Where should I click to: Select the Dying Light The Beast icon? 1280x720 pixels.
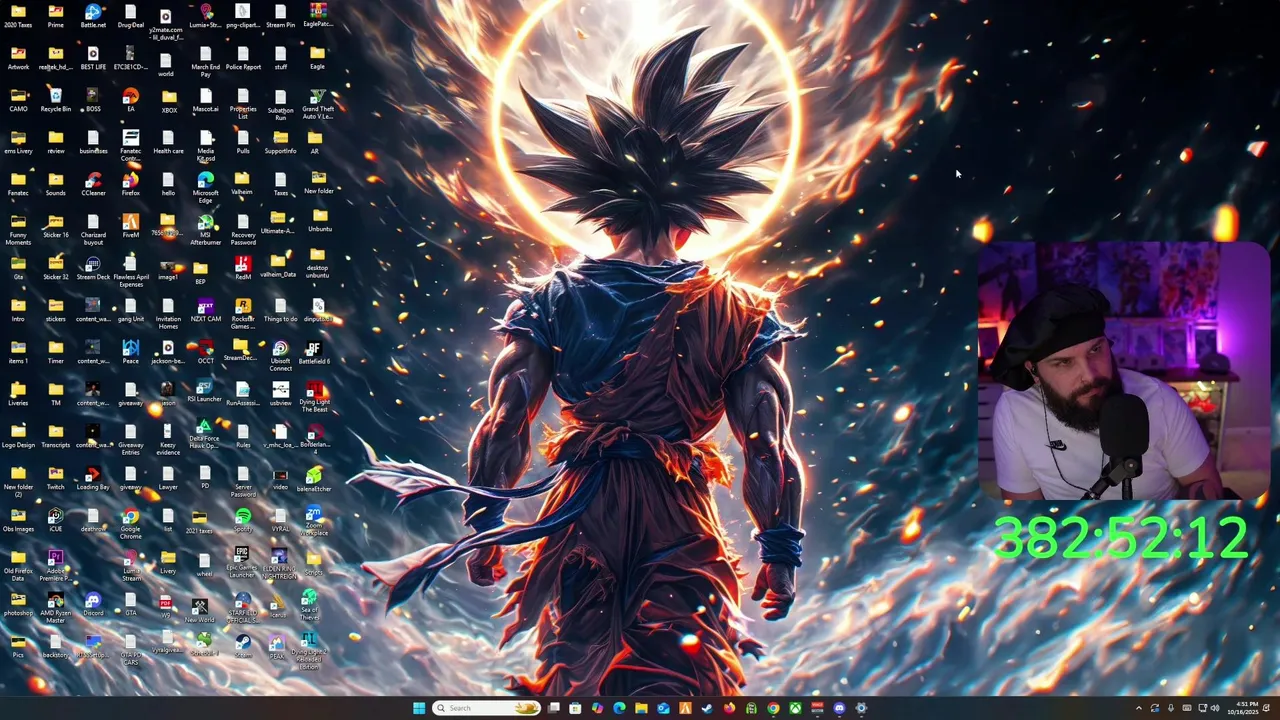[x=315, y=397]
